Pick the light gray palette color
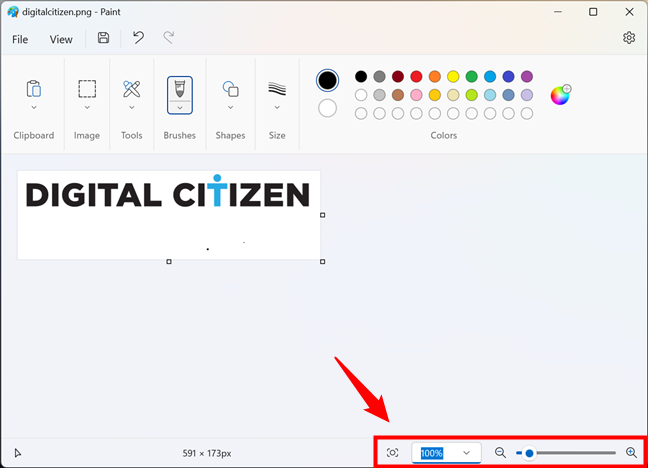 coord(379,95)
